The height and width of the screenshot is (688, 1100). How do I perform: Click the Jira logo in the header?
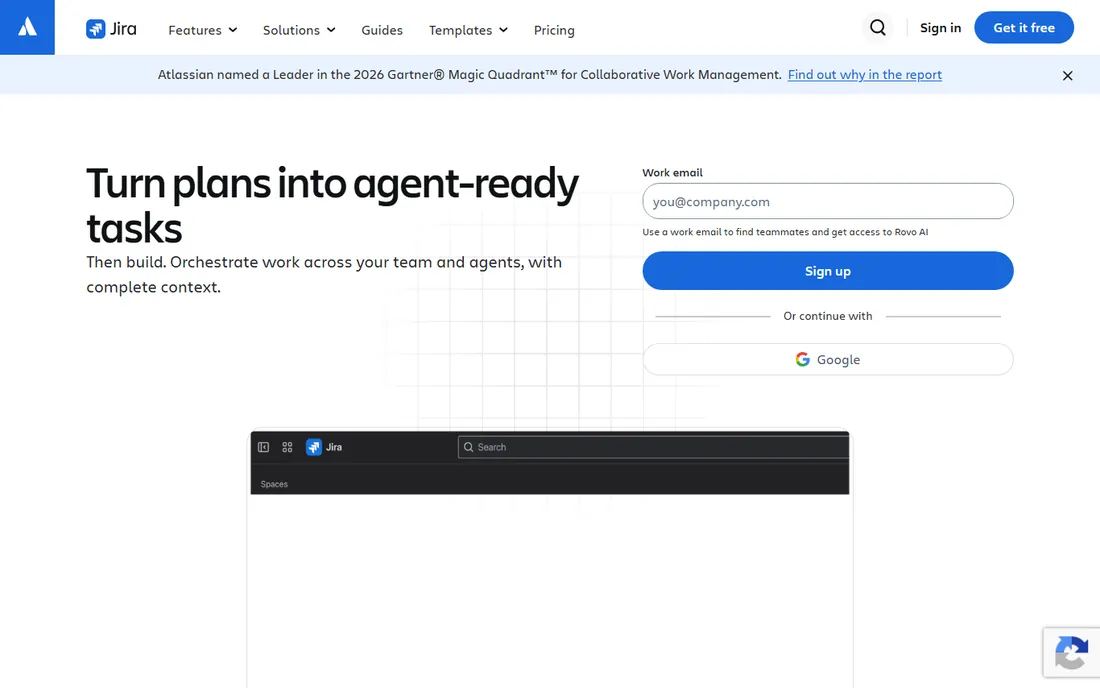[x=111, y=29]
